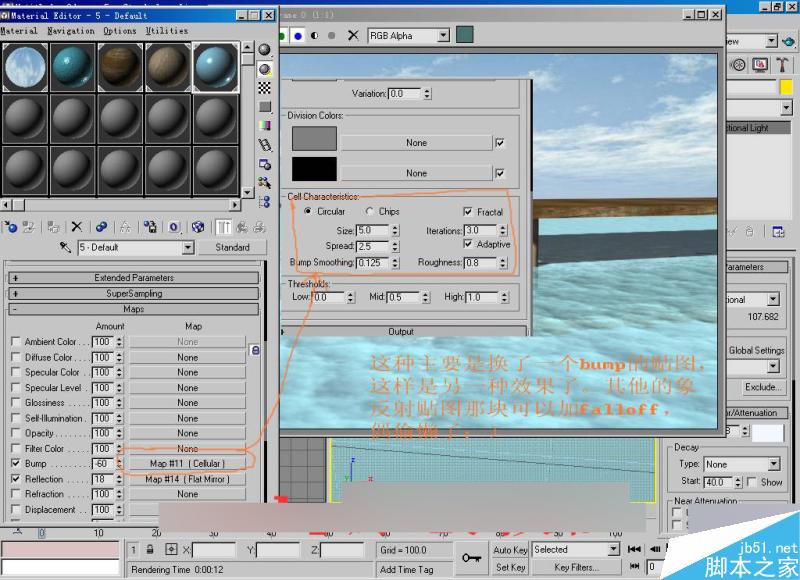Toggle Show Map in Viewport
Image resolution: width=800 pixels, height=580 pixels.
(x=200, y=227)
